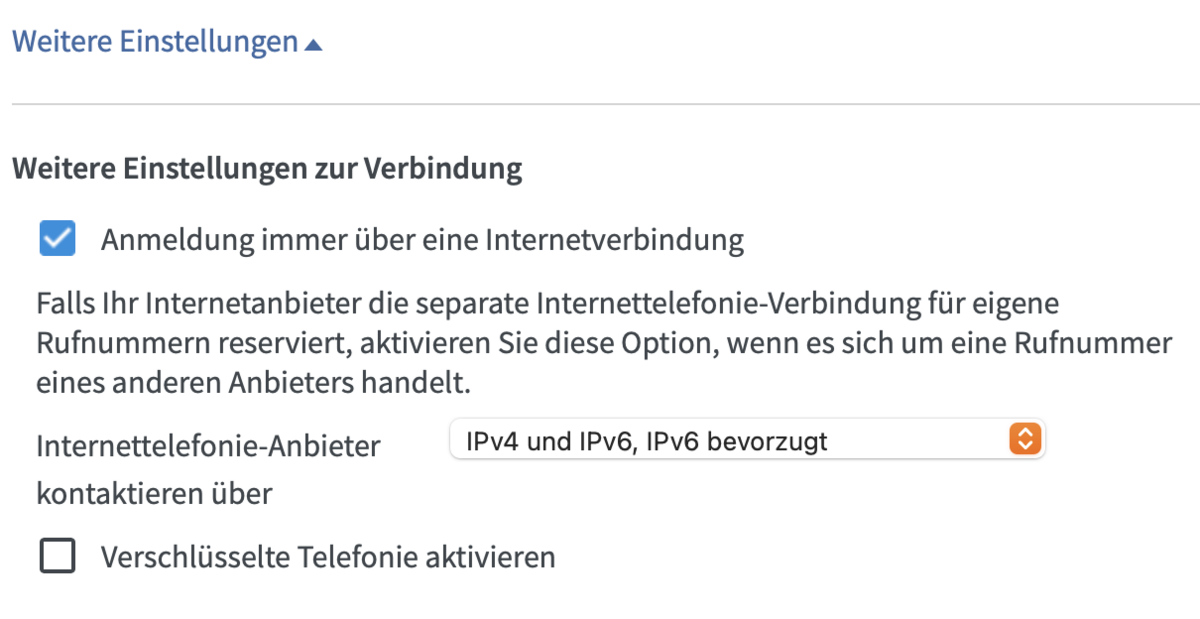Click the word "Telefonie" in the encryption label

(362, 557)
